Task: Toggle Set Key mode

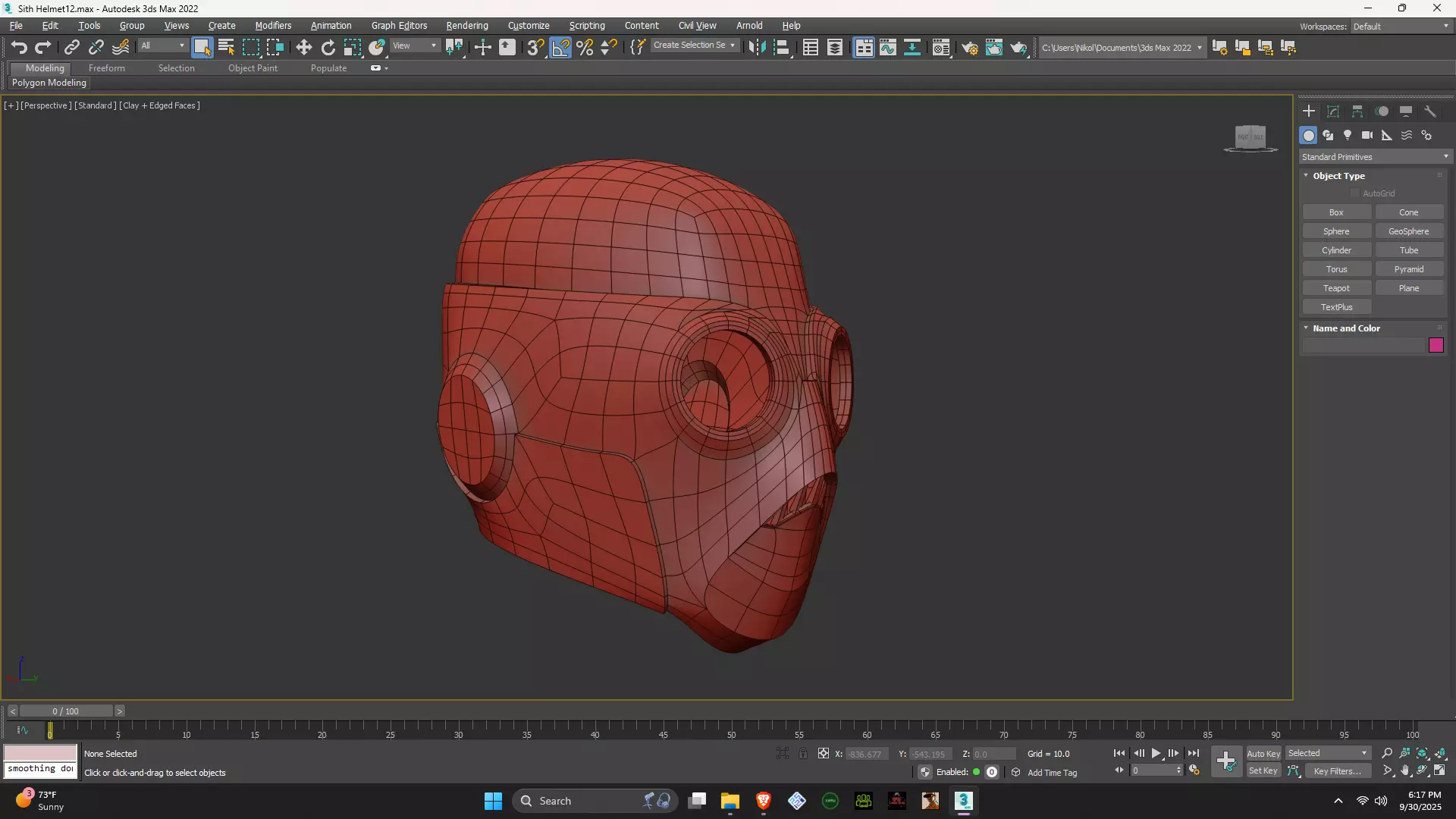Action: 1263,771
